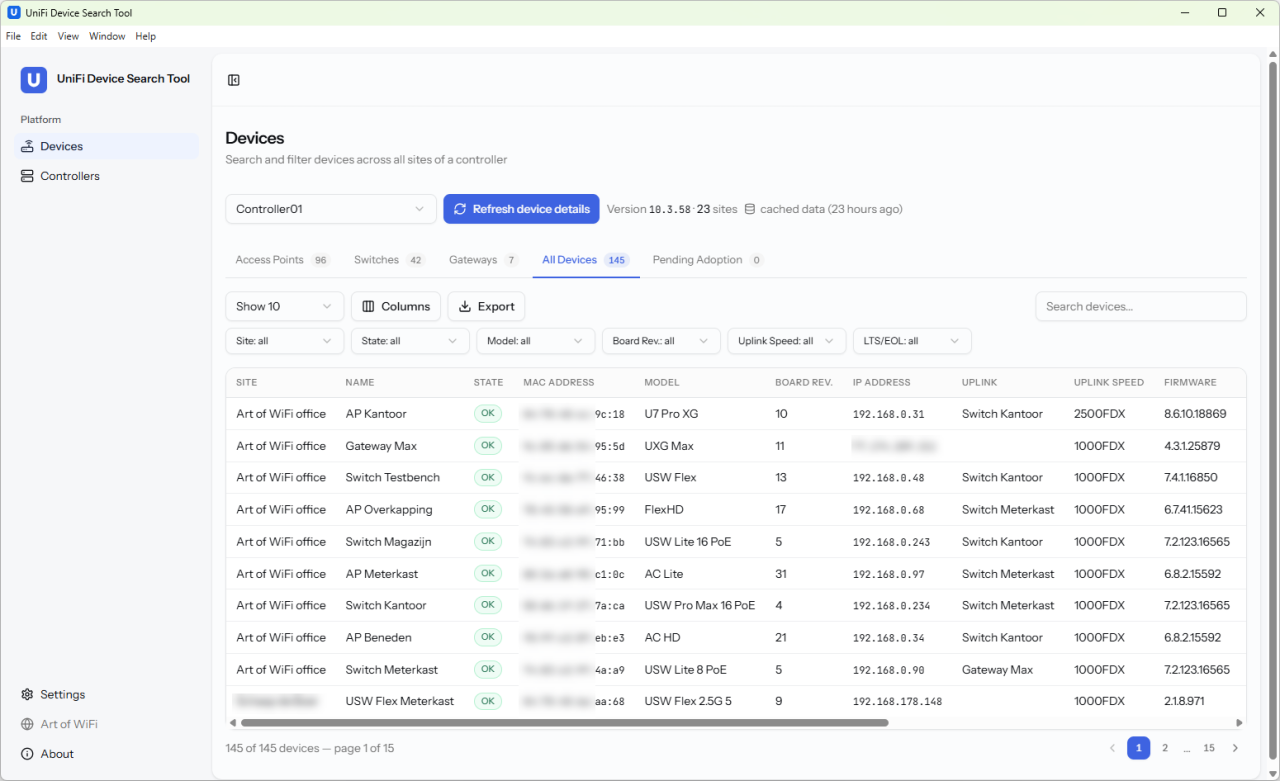The image size is (1280, 781).
Task: Go to next page arrow
Action: [x=1235, y=748]
